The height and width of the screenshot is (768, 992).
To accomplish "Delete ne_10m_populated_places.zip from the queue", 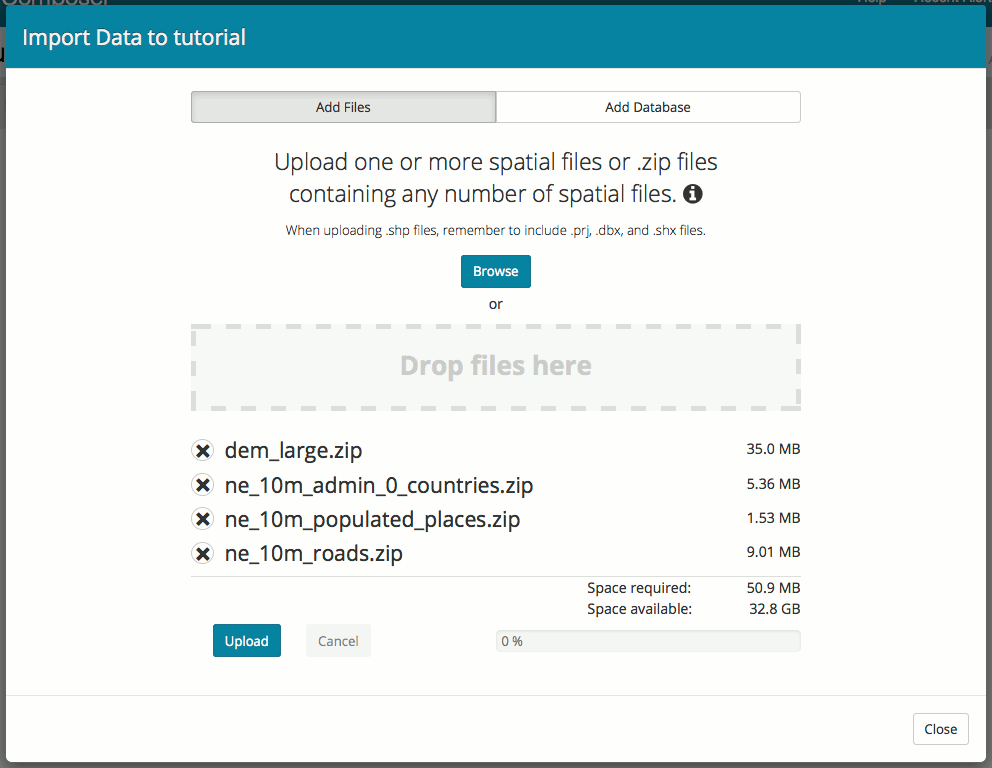I will pos(202,519).
